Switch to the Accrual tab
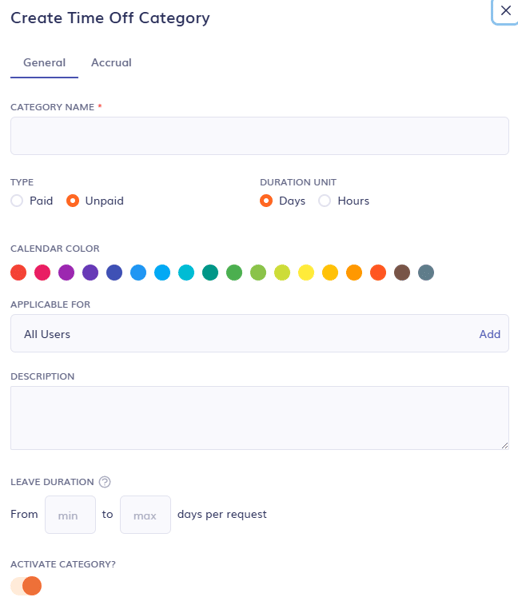 coord(111,63)
